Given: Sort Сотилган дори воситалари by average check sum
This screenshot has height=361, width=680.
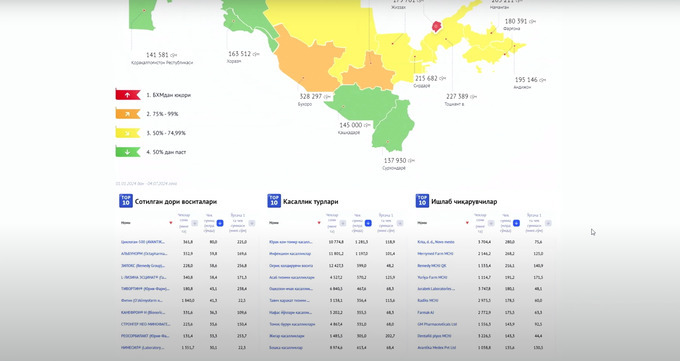Looking at the screenshot, I should pos(252,223).
